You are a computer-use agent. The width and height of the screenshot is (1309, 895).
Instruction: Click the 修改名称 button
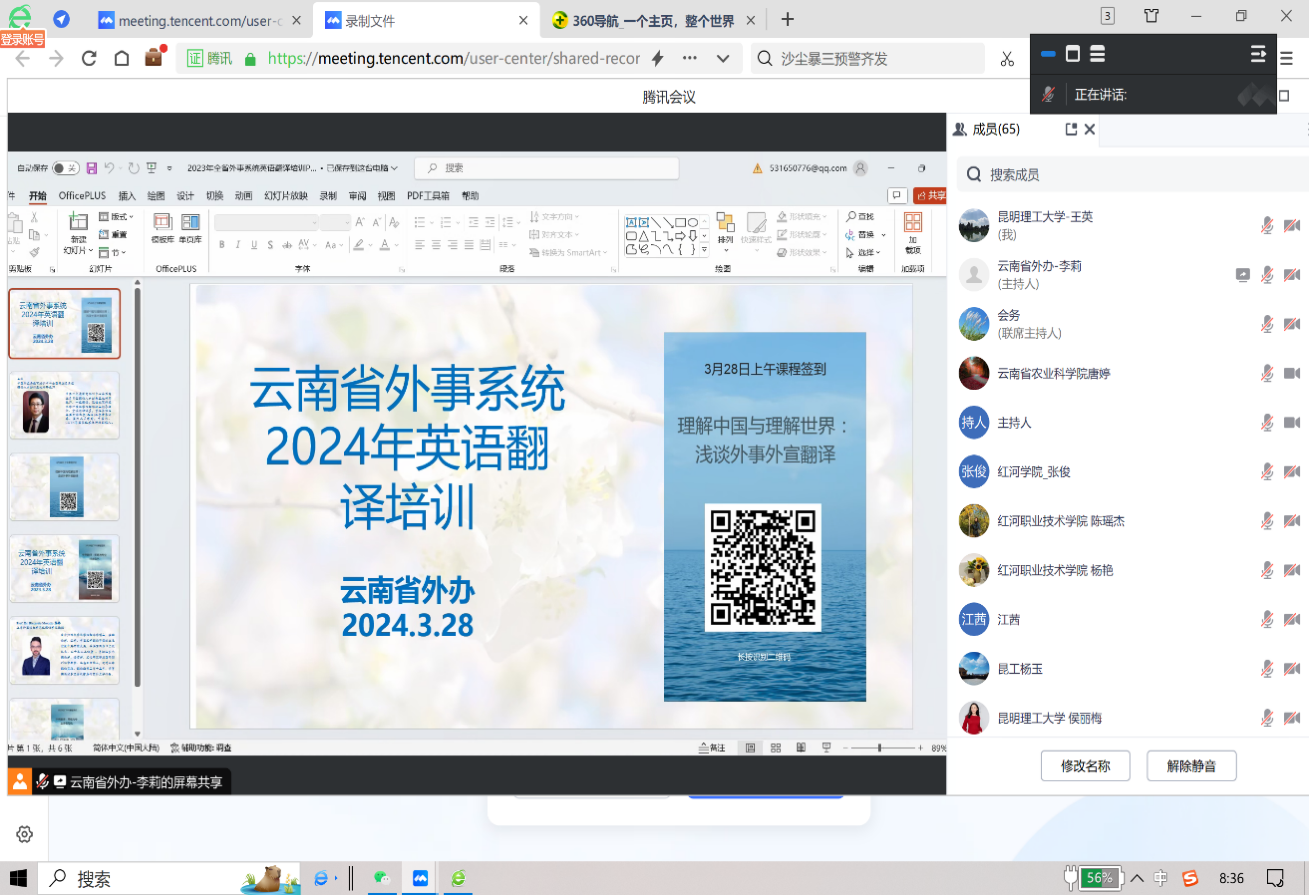coord(1085,766)
